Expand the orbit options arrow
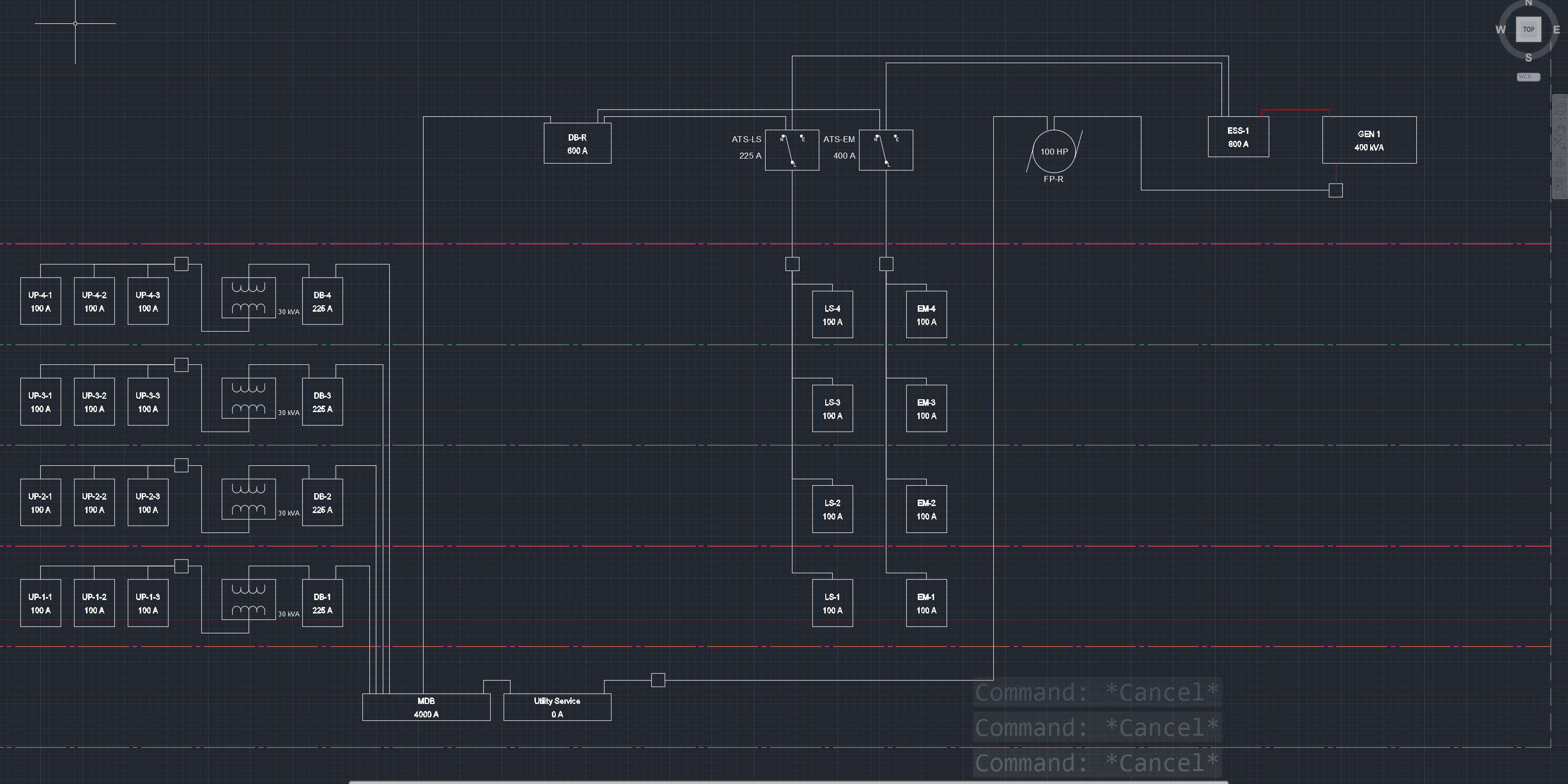The width and height of the screenshot is (1568, 784). [1560, 173]
